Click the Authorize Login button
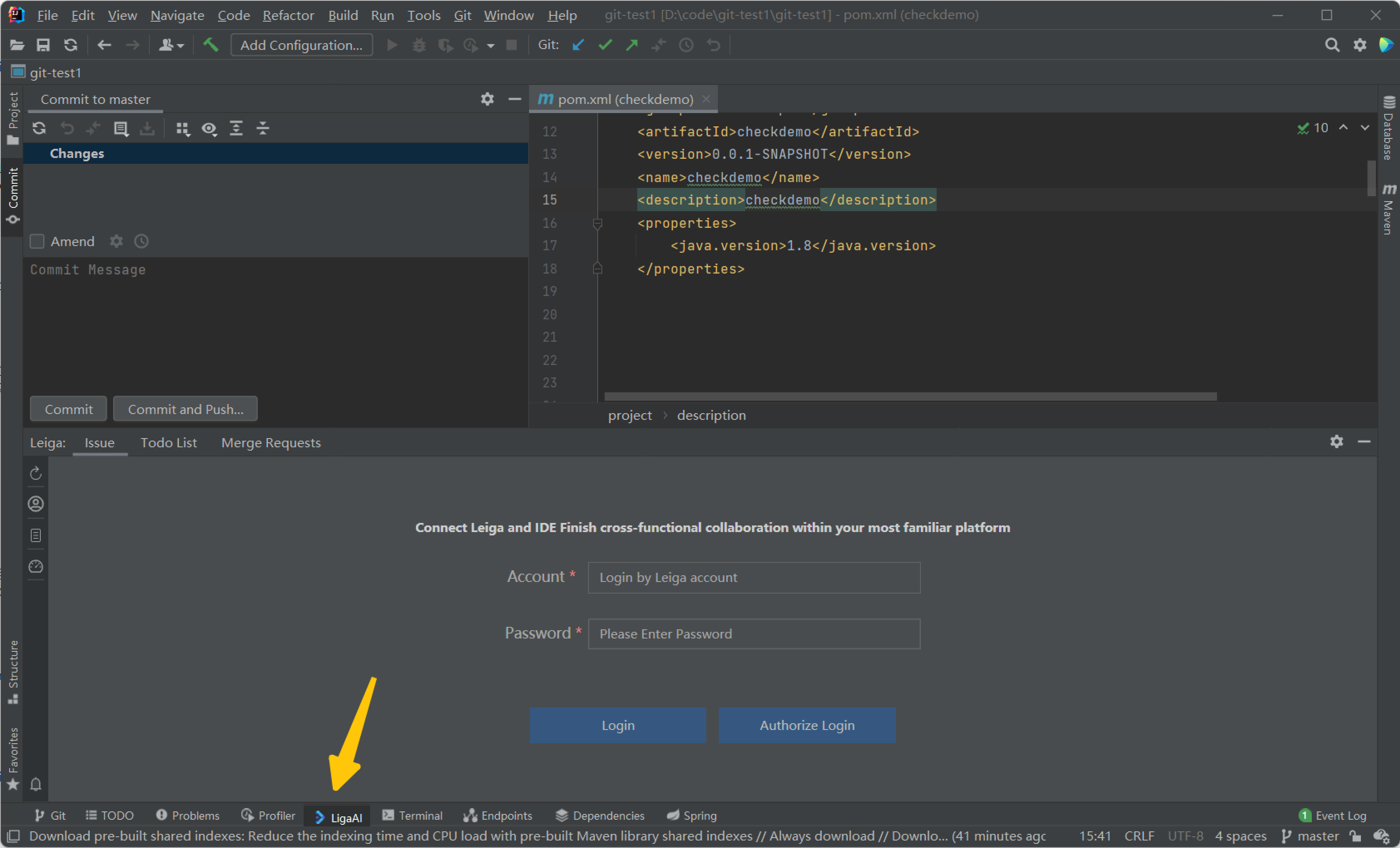 pyautogui.click(x=807, y=725)
